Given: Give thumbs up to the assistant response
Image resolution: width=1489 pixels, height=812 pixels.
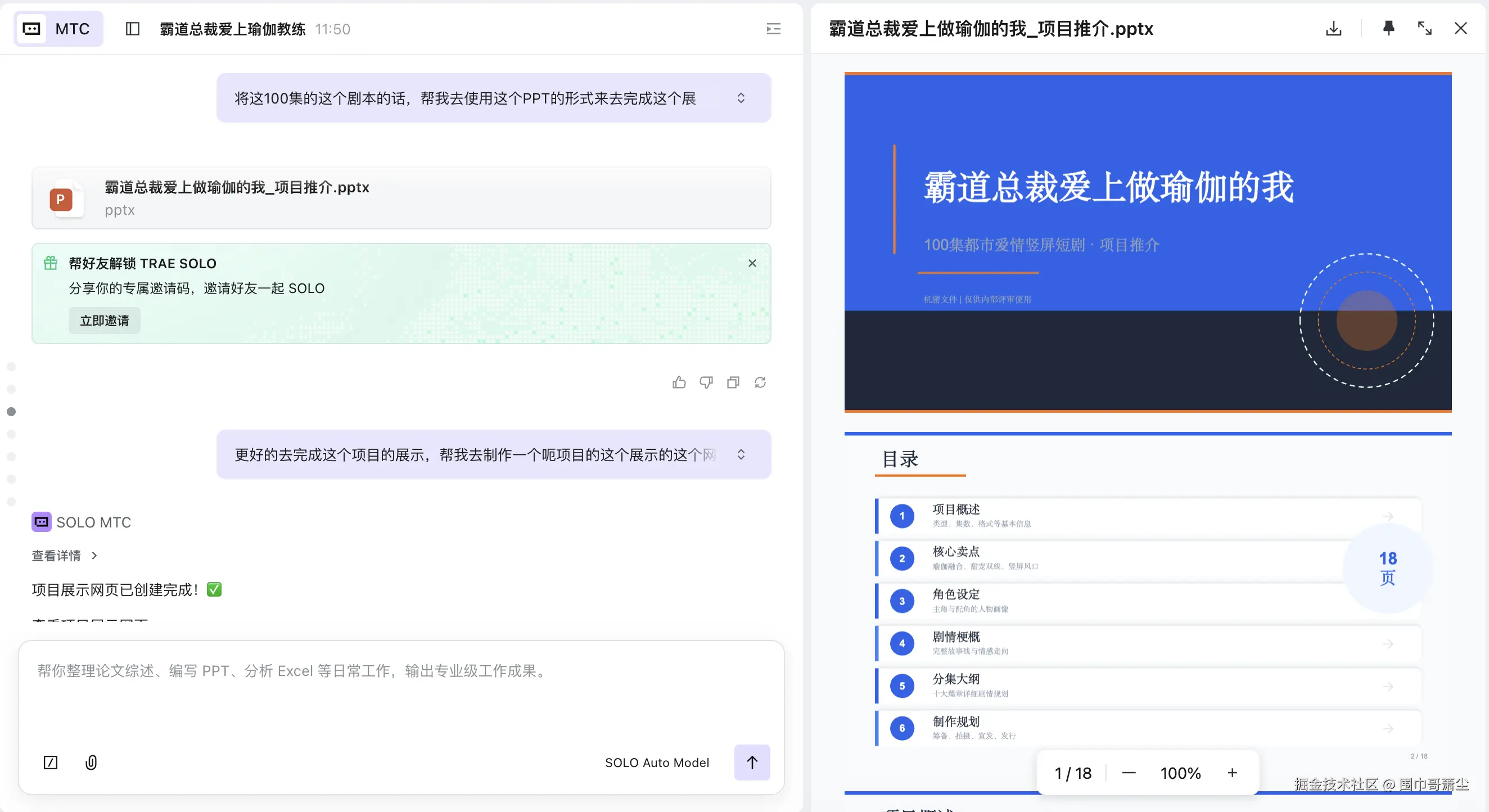Looking at the screenshot, I should 679,382.
